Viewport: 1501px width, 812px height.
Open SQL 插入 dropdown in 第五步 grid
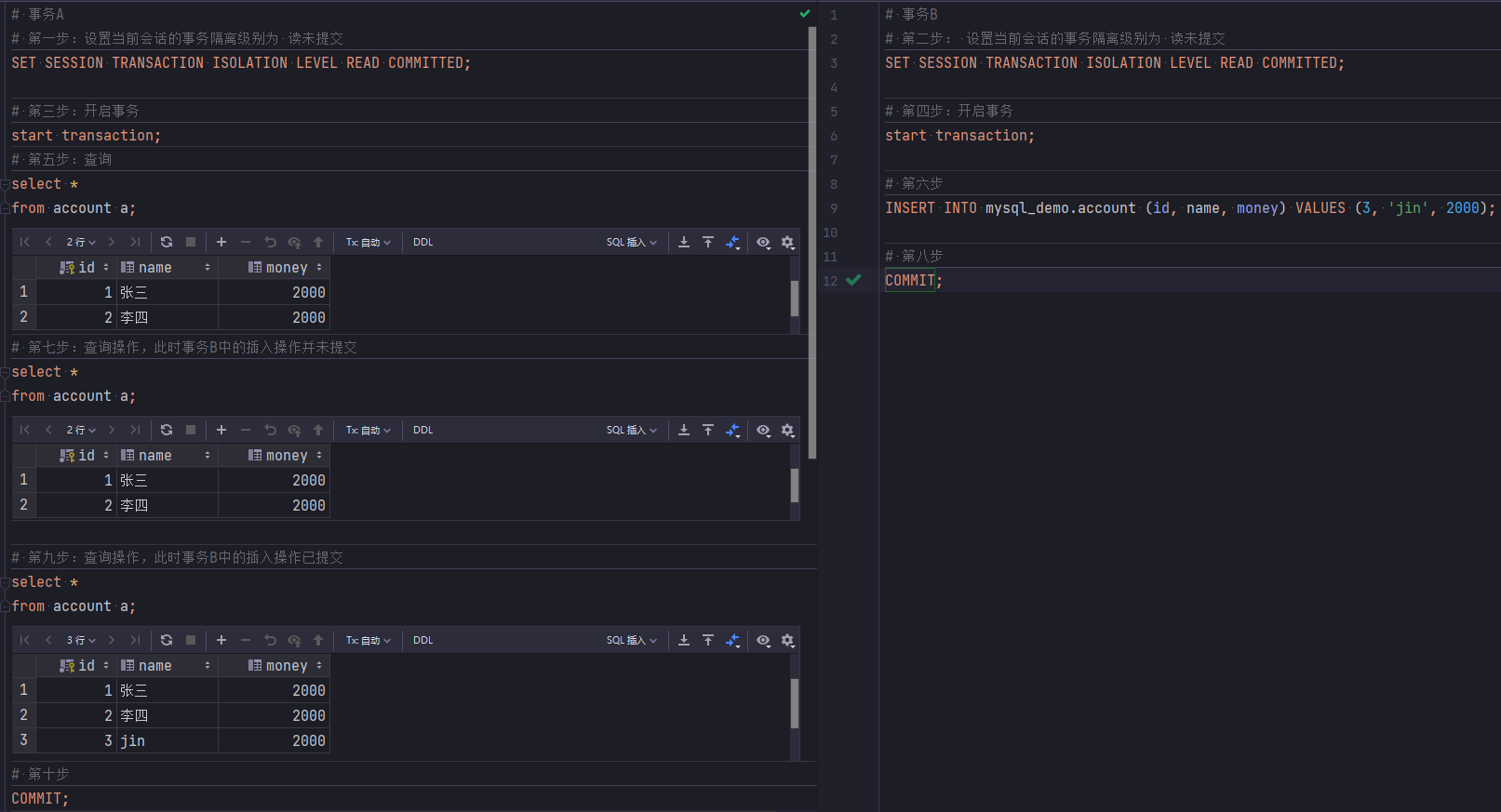pyautogui.click(x=632, y=242)
